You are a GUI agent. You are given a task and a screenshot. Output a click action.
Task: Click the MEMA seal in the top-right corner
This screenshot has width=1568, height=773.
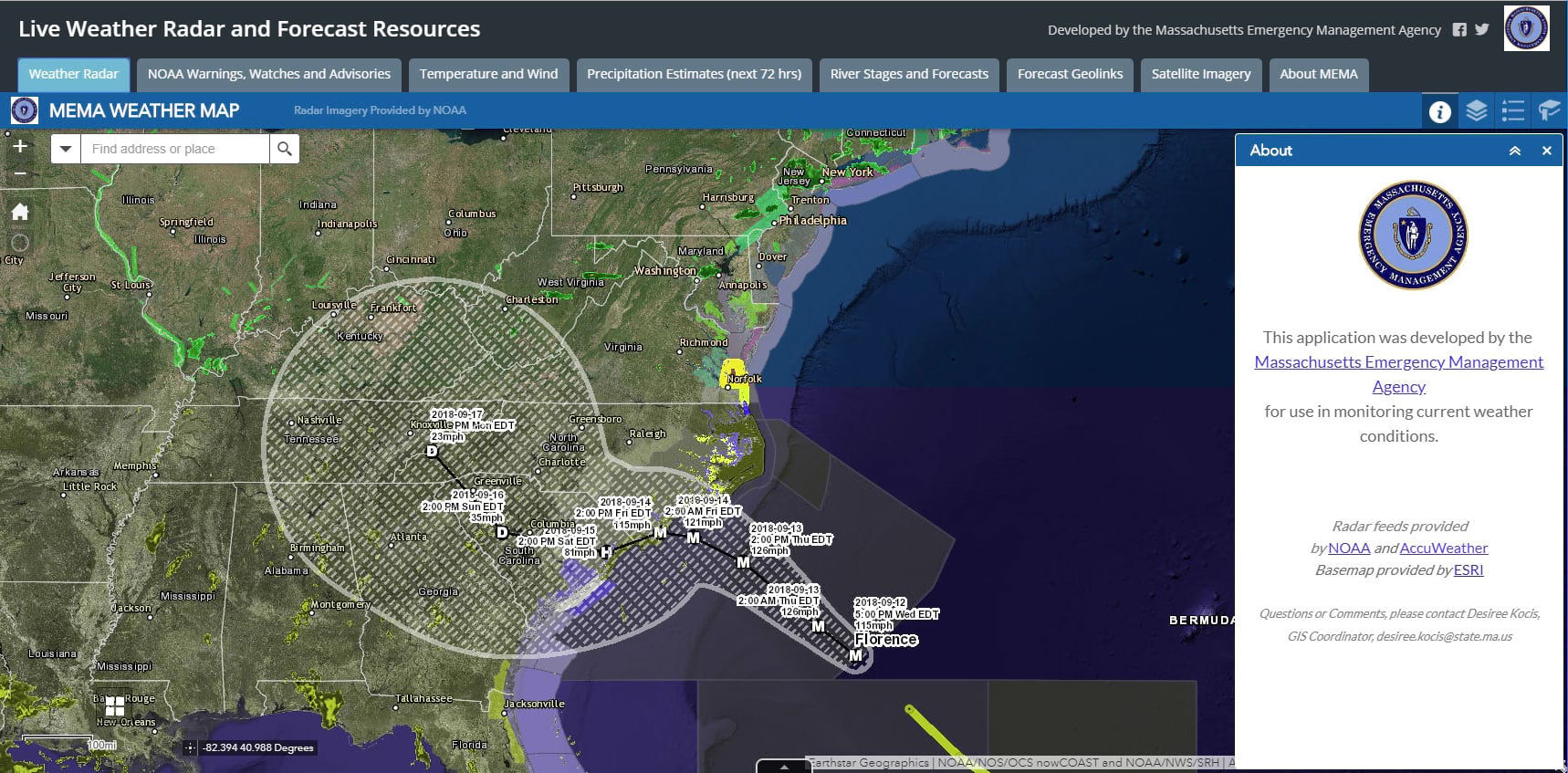(x=1526, y=28)
